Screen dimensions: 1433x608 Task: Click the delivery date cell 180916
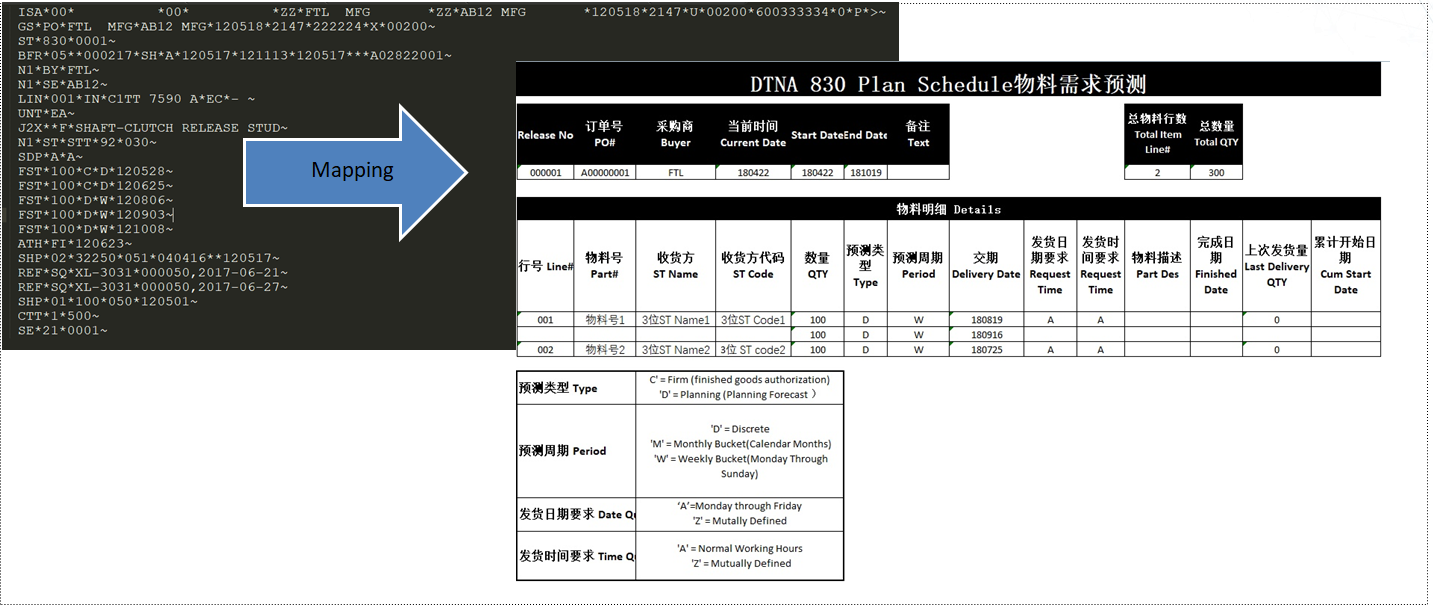point(986,335)
